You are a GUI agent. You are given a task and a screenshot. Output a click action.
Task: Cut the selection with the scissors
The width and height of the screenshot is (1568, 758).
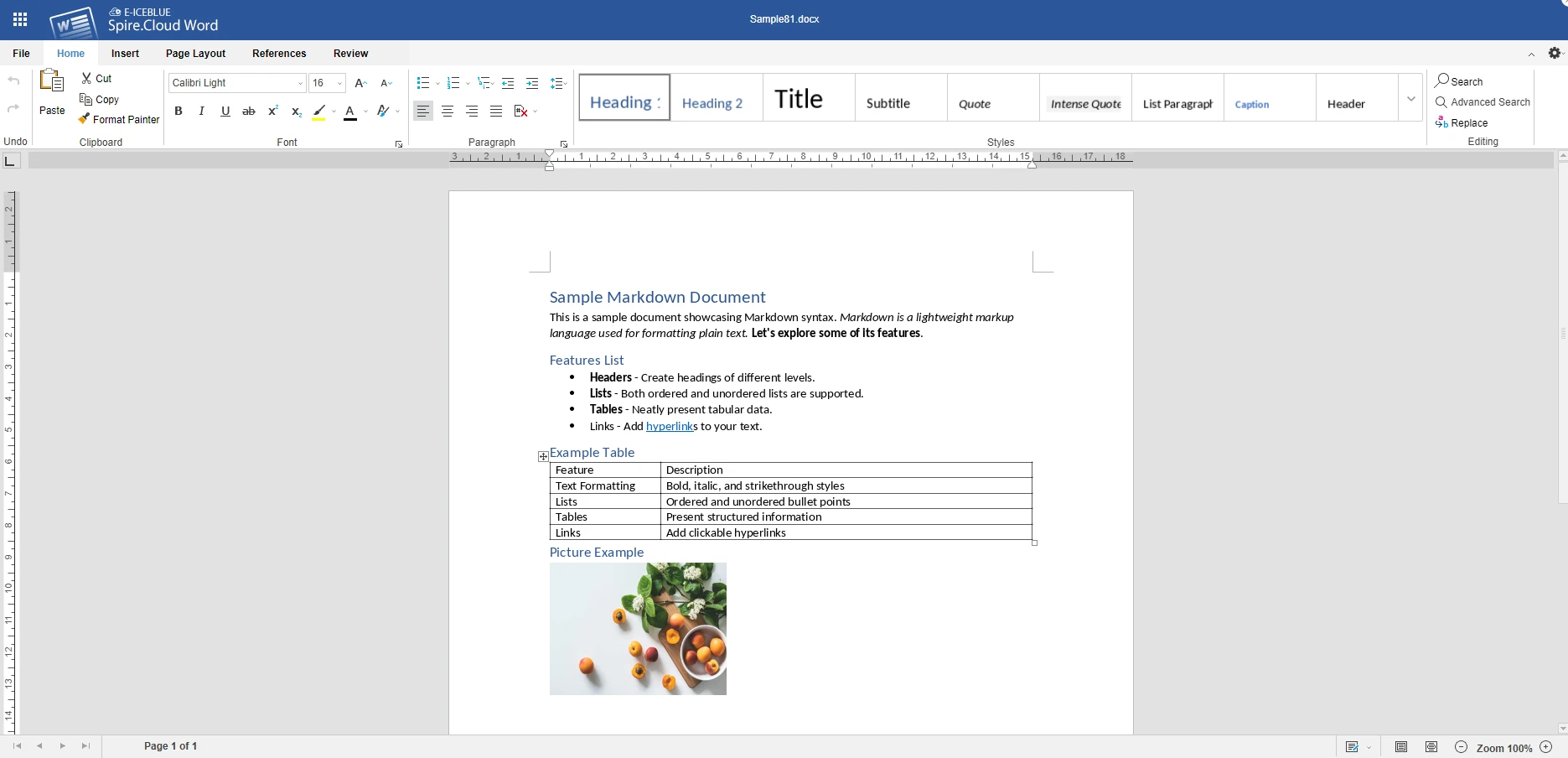(x=86, y=78)
